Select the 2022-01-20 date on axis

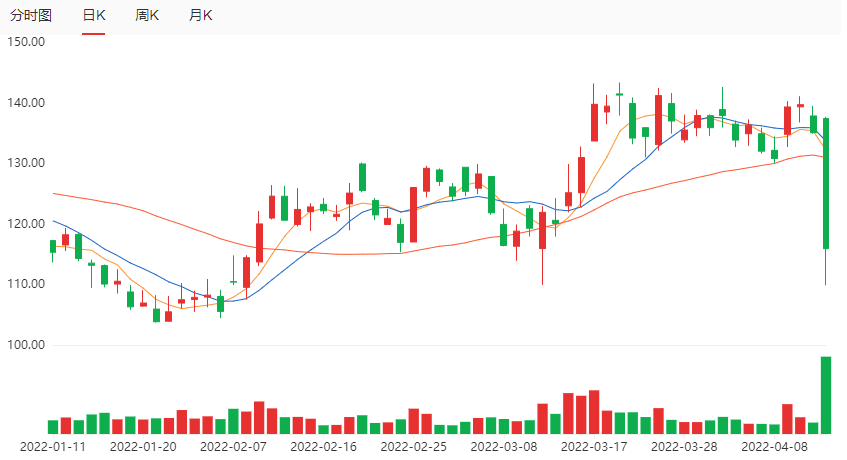(x=143, y=447)
